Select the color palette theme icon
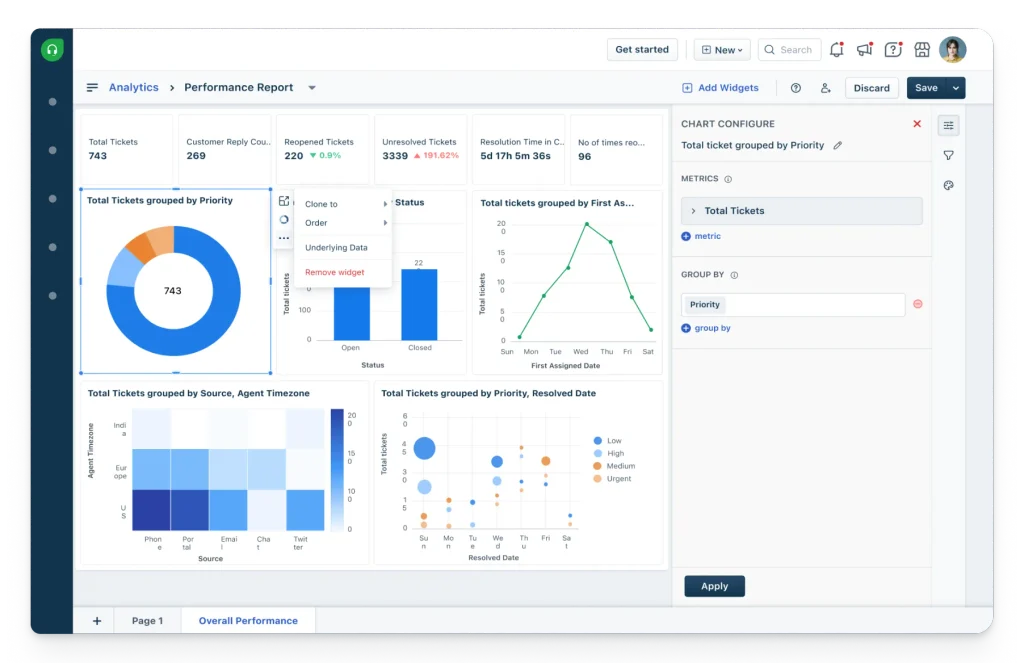Image resolution: width=1024 pixels, height=663 pixels. tap(948, 186)
